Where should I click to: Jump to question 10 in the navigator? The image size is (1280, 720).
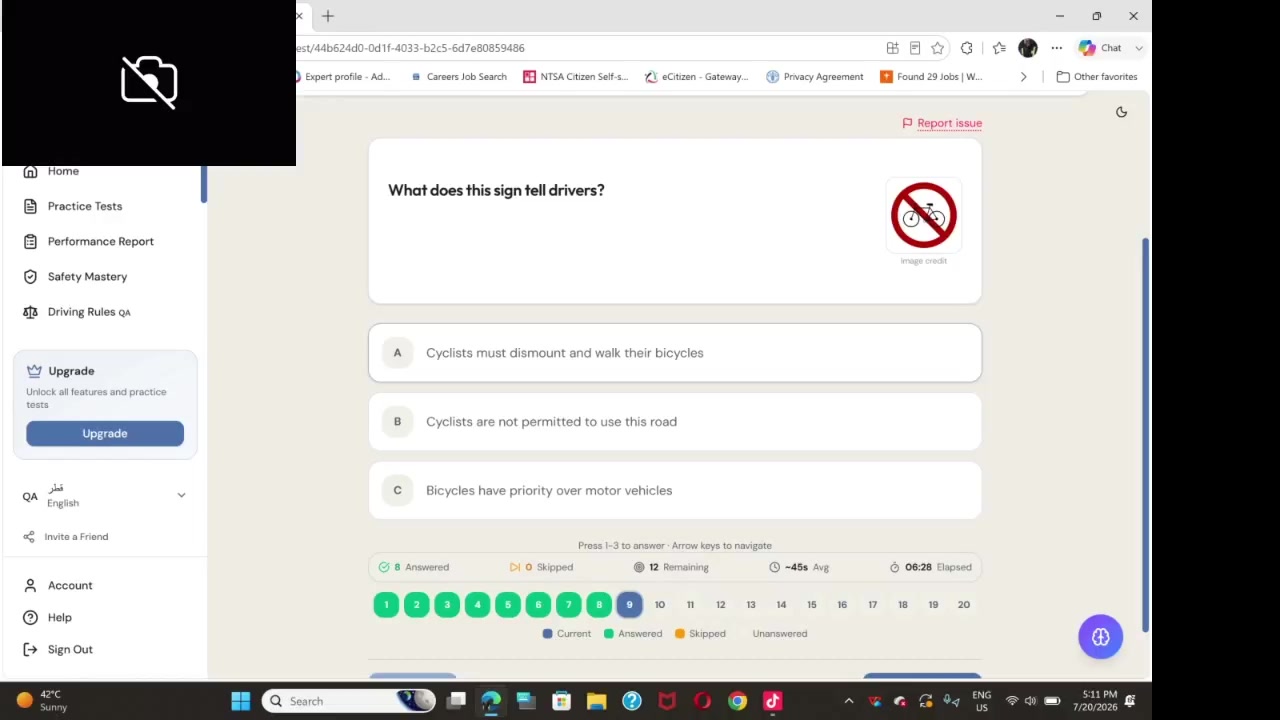click(659, 604)
